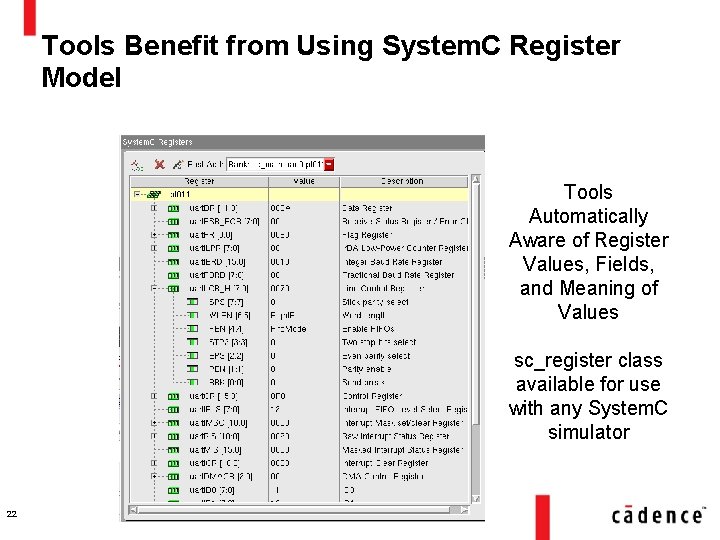Click the vertical scrollbar down arrow
Viewport: 720px width, 540px height.
[x=476, y=499]
